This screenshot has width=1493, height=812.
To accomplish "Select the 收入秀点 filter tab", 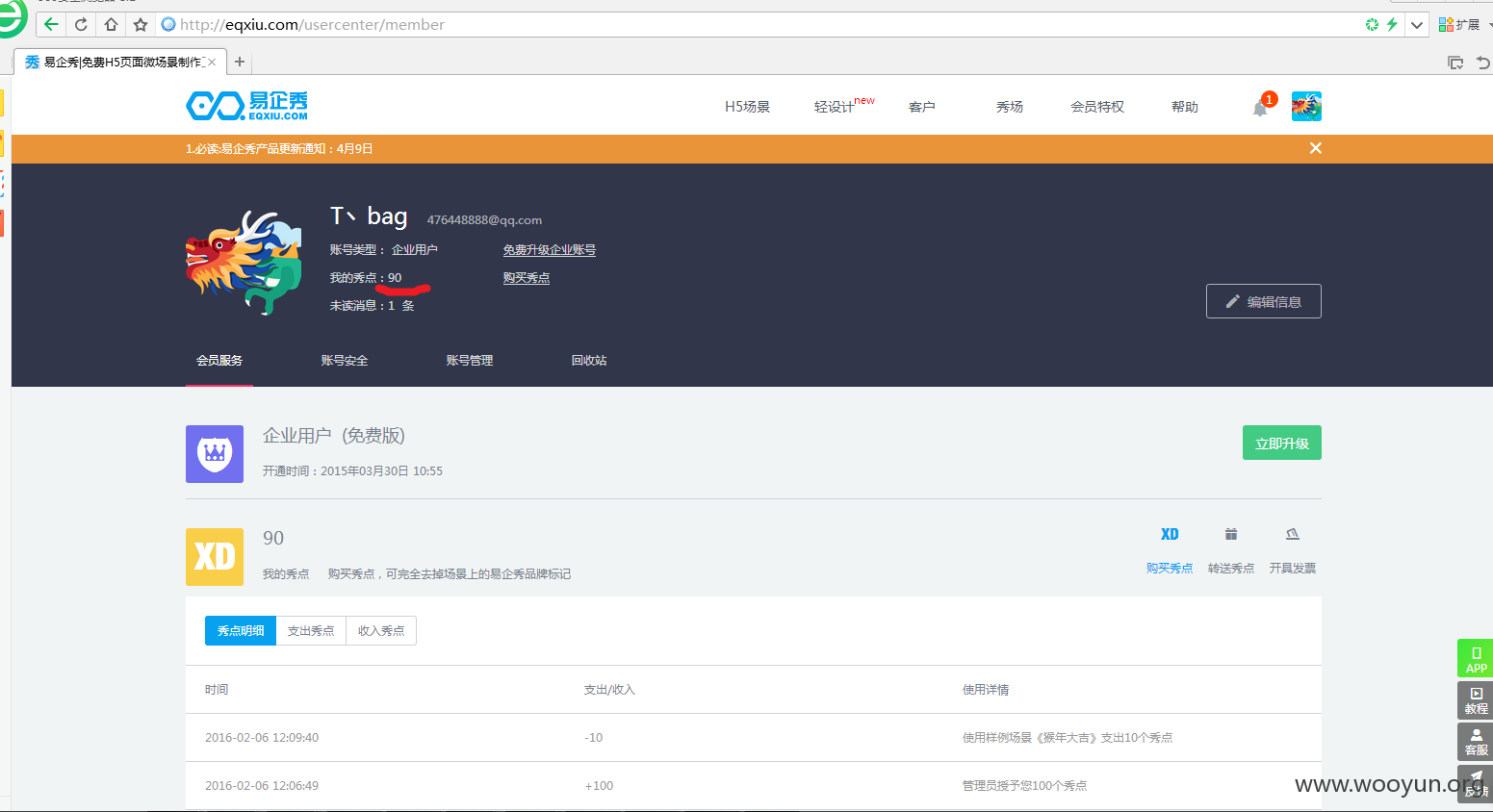I will (381, 631).
